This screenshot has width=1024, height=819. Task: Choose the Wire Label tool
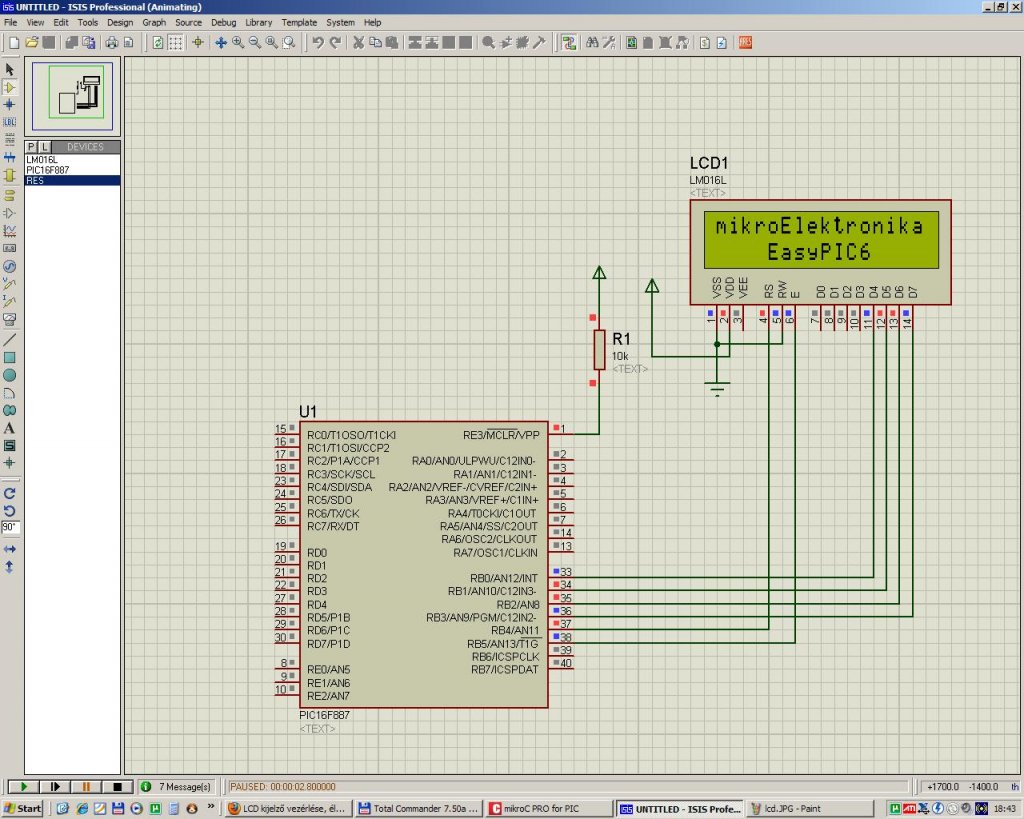[10, 122]
